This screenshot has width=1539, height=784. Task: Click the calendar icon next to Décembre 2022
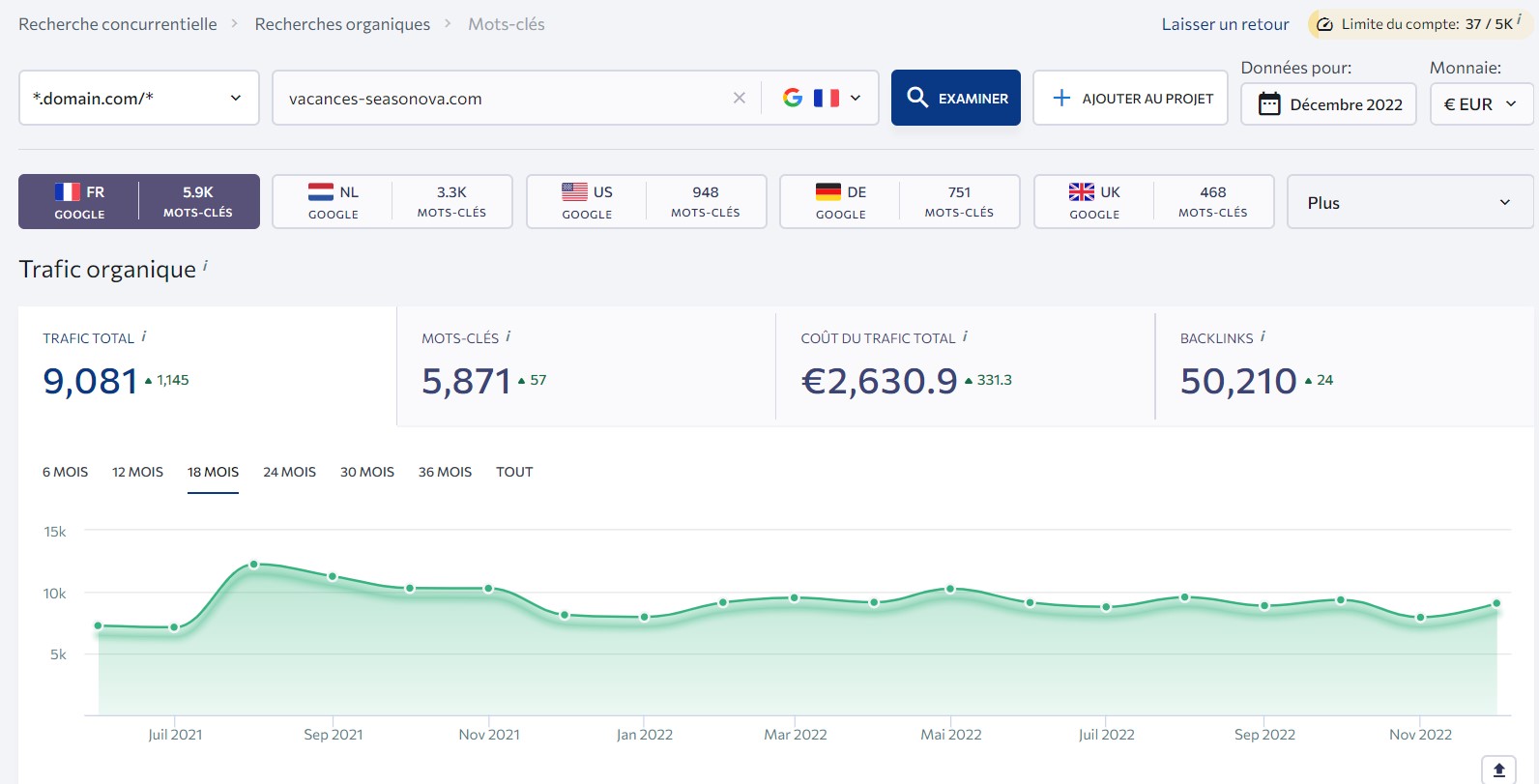(1269, 103)
